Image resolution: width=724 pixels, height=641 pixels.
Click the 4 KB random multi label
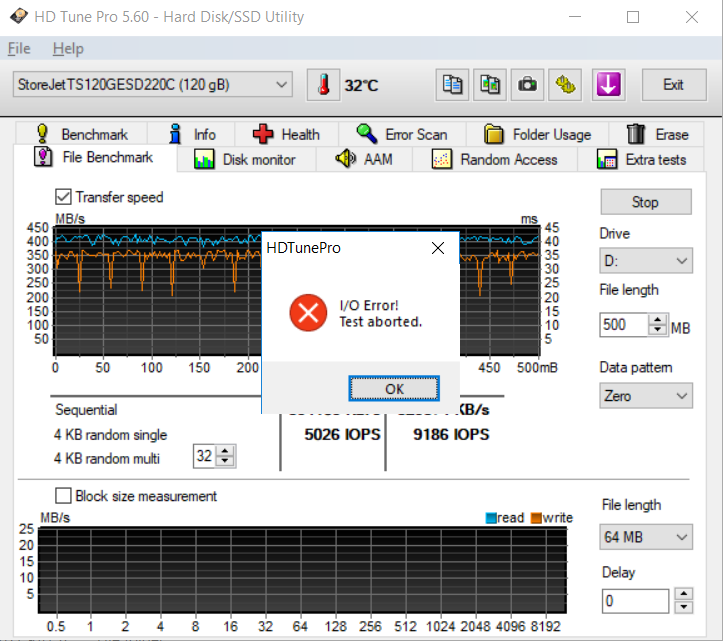[x=107, y=458]
